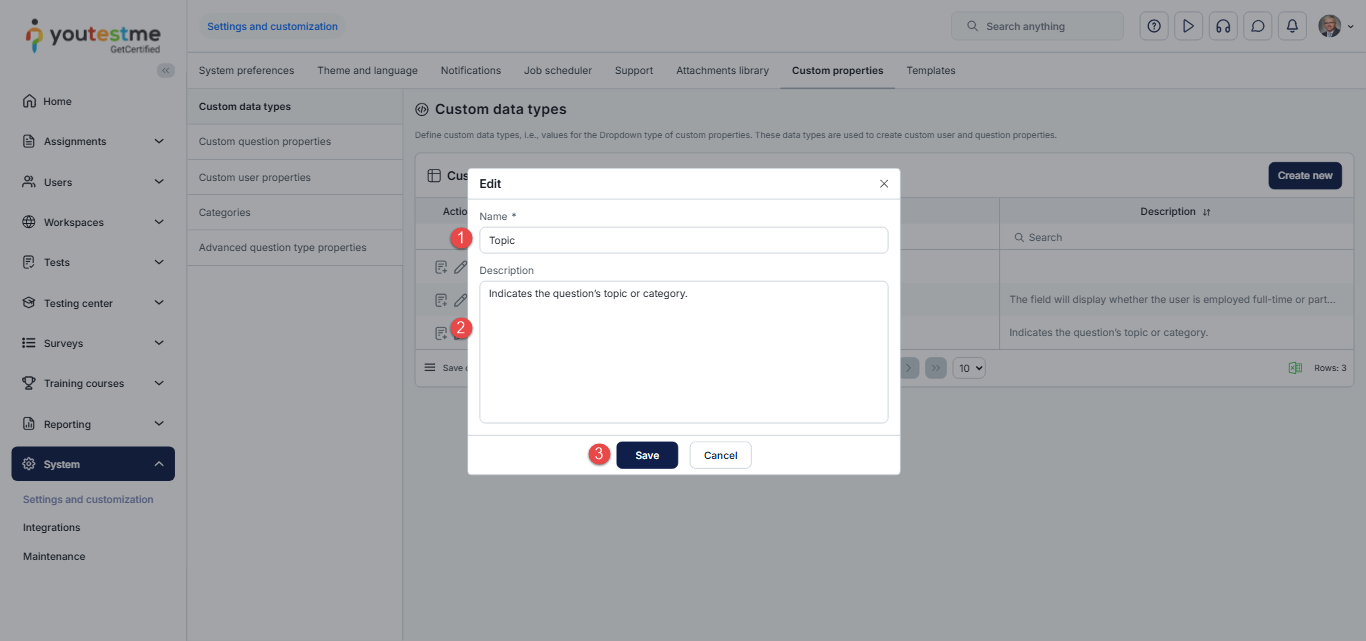Open the Attachments library tab
This screenshot has width=1366, height=641.
(x=723, y=71)
